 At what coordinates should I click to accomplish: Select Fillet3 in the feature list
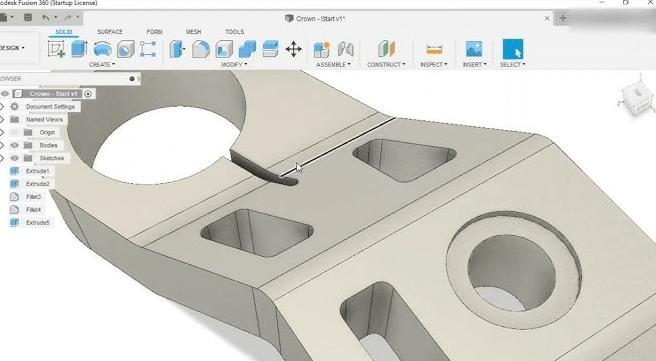point(33,197)
